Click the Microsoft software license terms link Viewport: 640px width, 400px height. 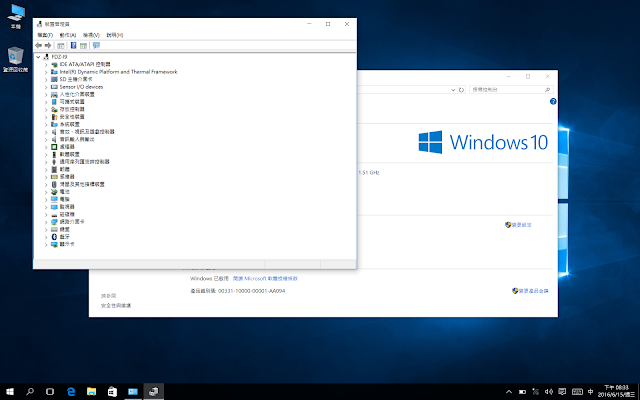pos(265,279)
